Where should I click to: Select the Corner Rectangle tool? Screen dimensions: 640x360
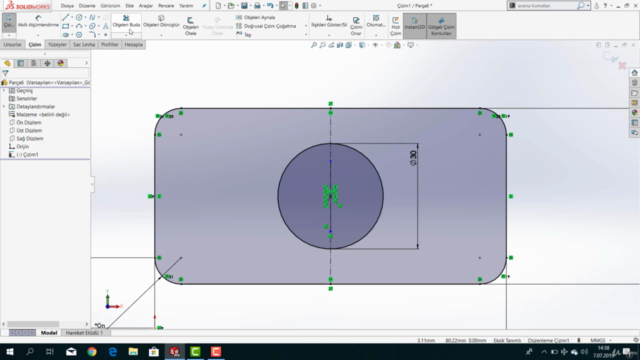point(65,26)
